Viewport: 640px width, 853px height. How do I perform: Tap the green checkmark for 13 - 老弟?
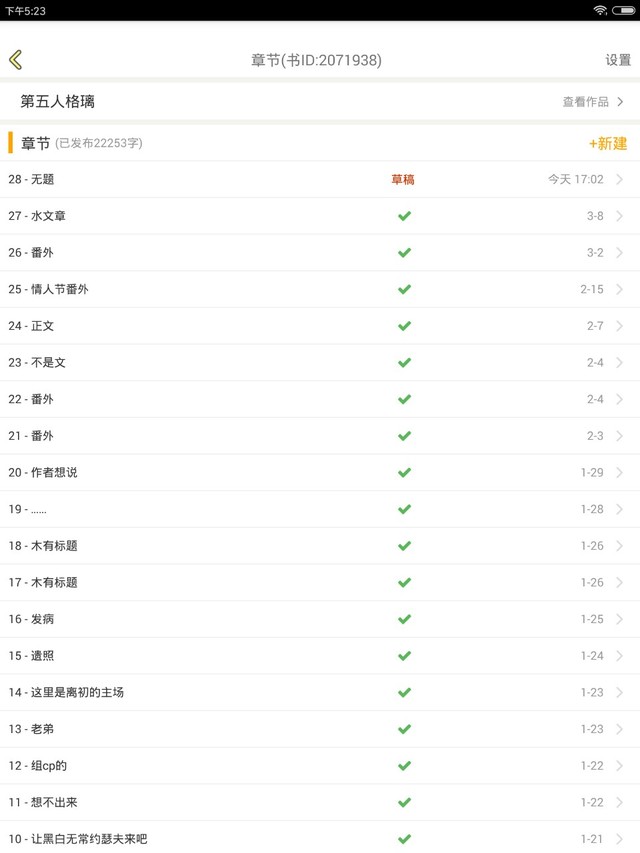click(x=404, y=729)
